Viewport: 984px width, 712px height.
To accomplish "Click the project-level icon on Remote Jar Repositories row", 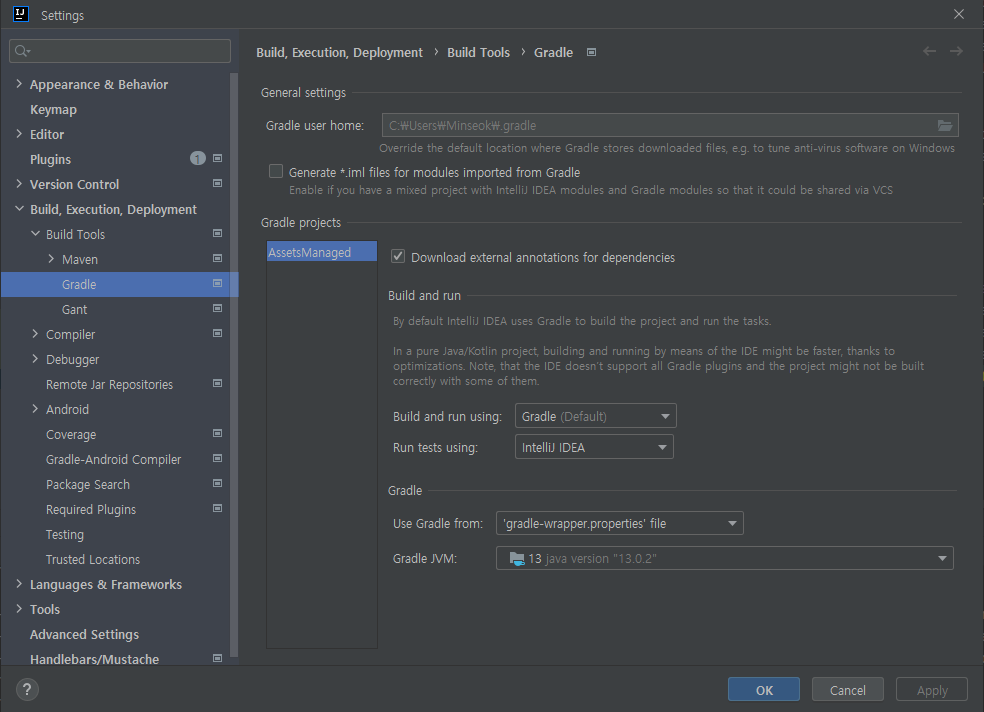I will click(218, 383).
